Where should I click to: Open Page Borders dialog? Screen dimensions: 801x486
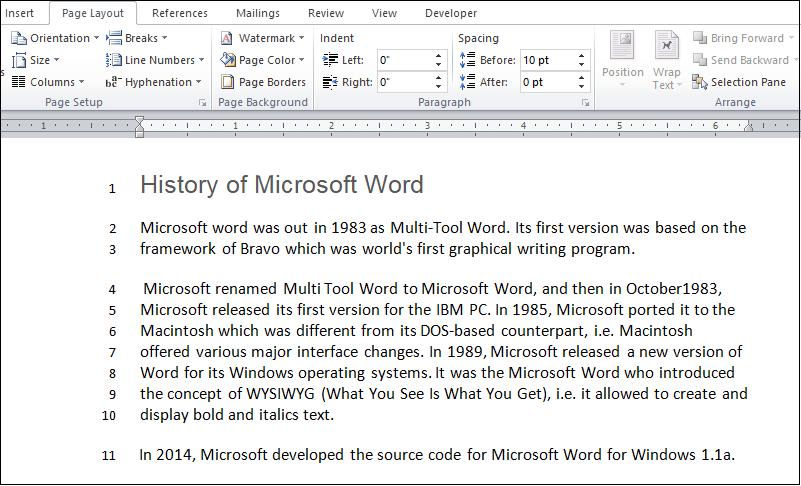(x=263, y=82)
